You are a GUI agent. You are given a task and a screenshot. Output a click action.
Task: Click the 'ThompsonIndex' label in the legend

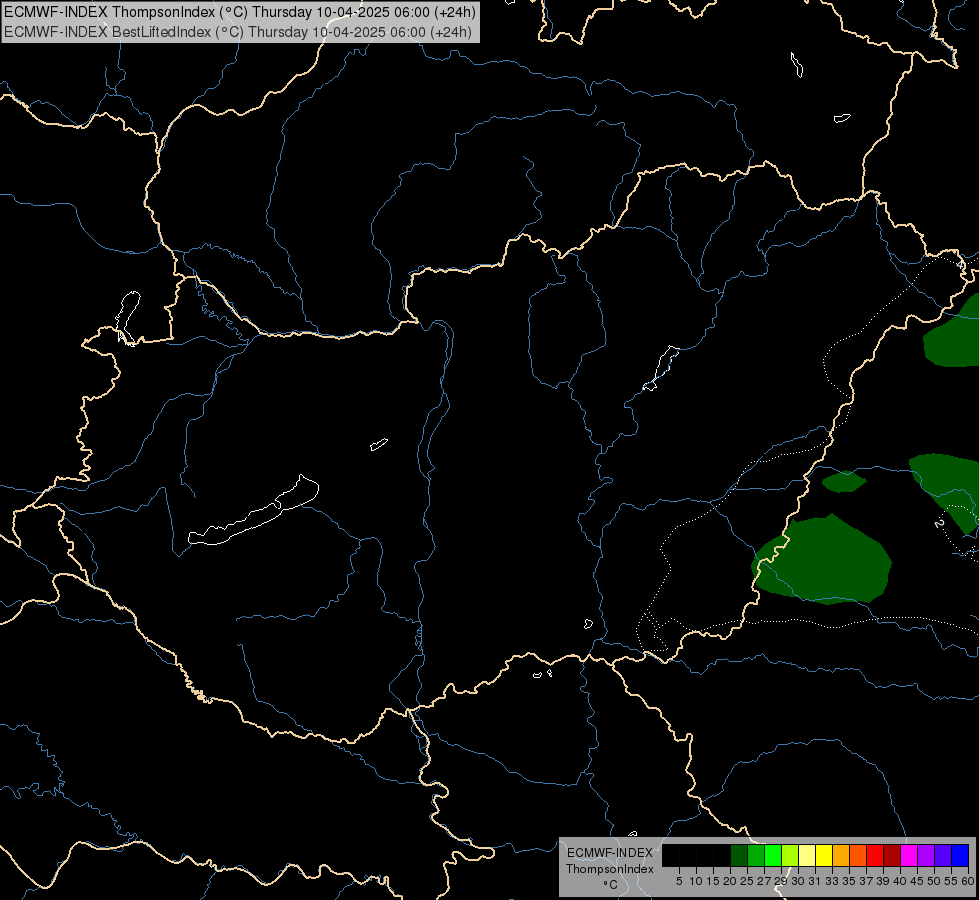610,869
